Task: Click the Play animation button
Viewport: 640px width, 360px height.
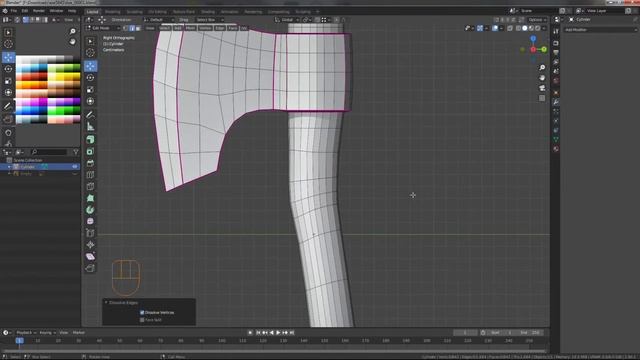Action: coord(278,333)
